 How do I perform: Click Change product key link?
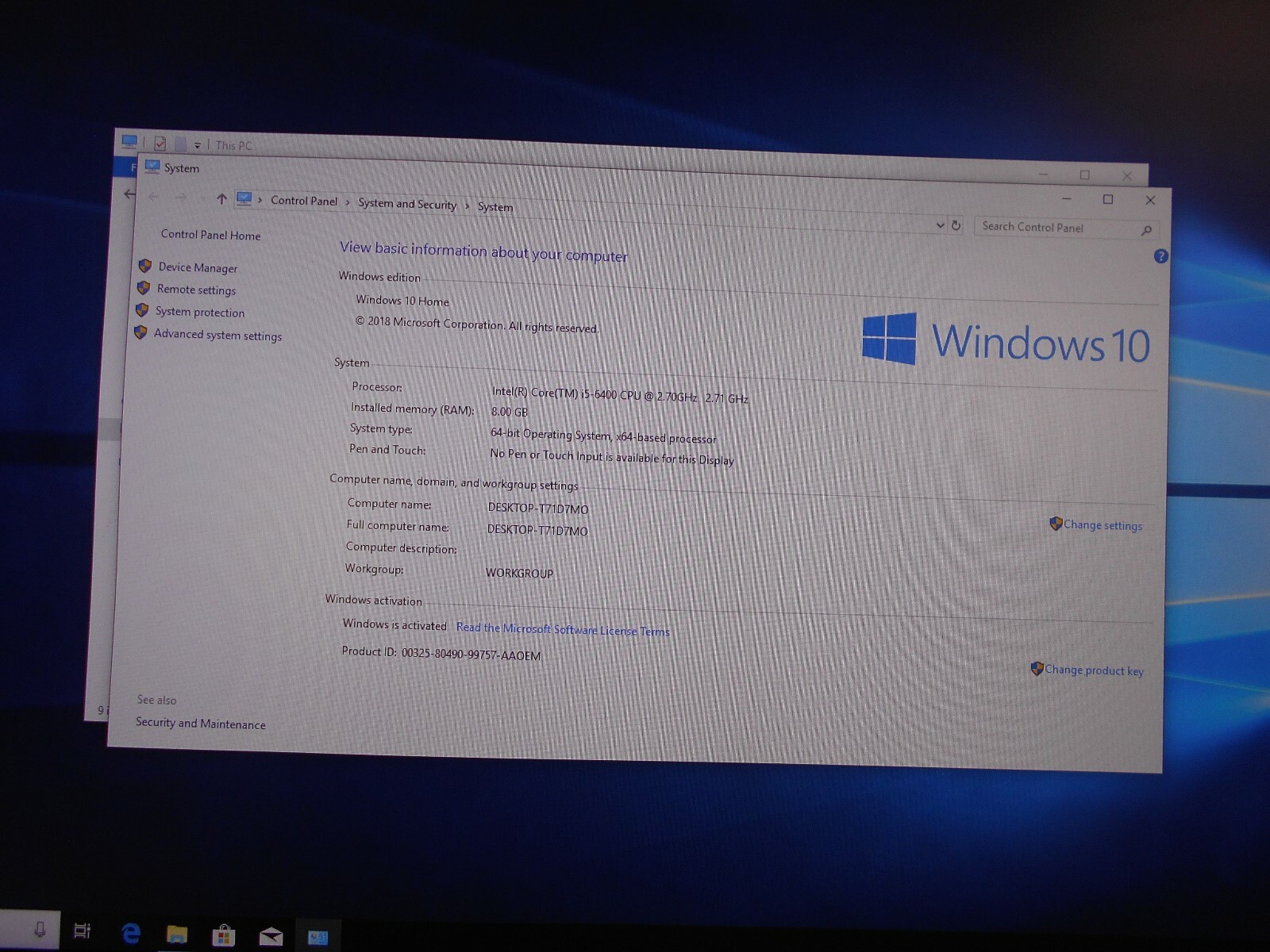click(x=1094, y=670)
